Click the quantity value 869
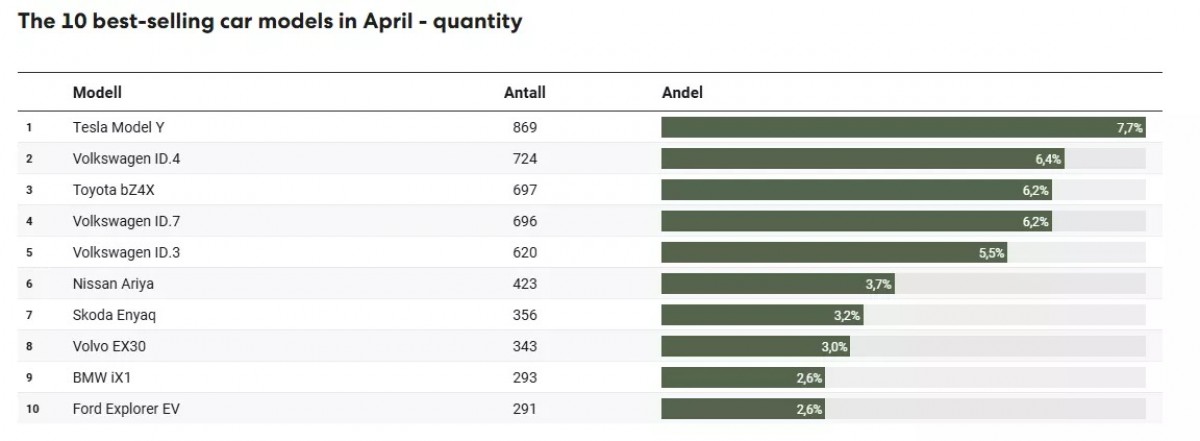 click(x=525, y=128)
